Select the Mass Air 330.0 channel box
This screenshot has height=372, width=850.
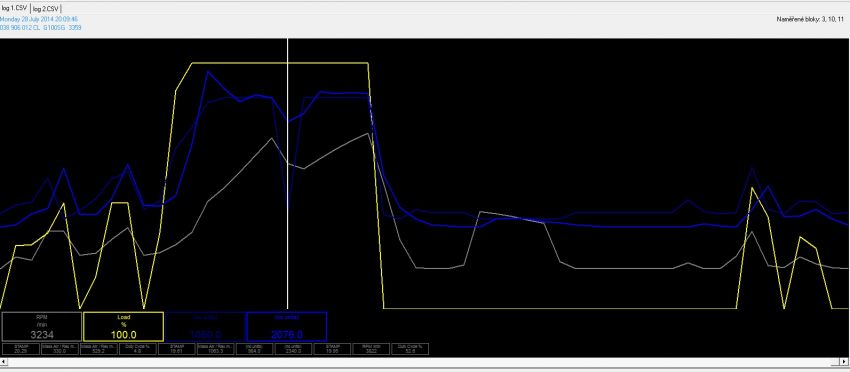[x=60, y=349]
